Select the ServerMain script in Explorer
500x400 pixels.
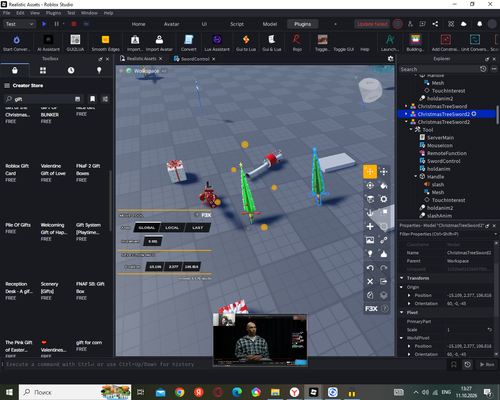click(440, 138)
